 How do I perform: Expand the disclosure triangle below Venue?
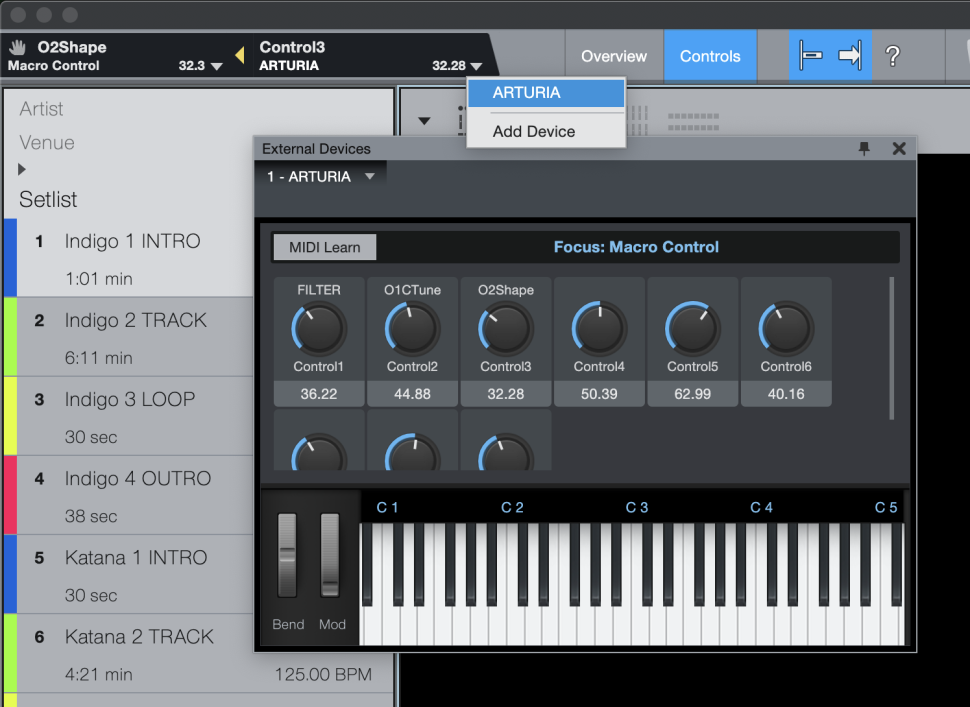point(22,169)
